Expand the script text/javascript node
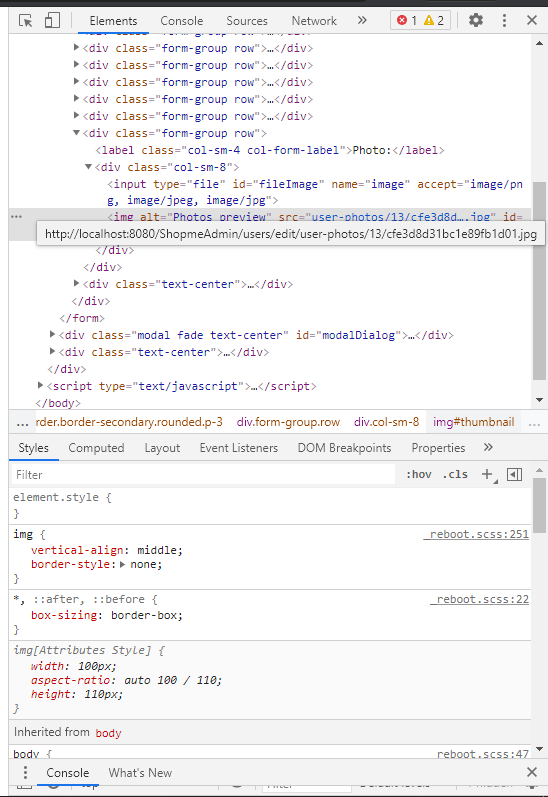Viewport: 548px width, 797px height. click(x=41, y=386)
